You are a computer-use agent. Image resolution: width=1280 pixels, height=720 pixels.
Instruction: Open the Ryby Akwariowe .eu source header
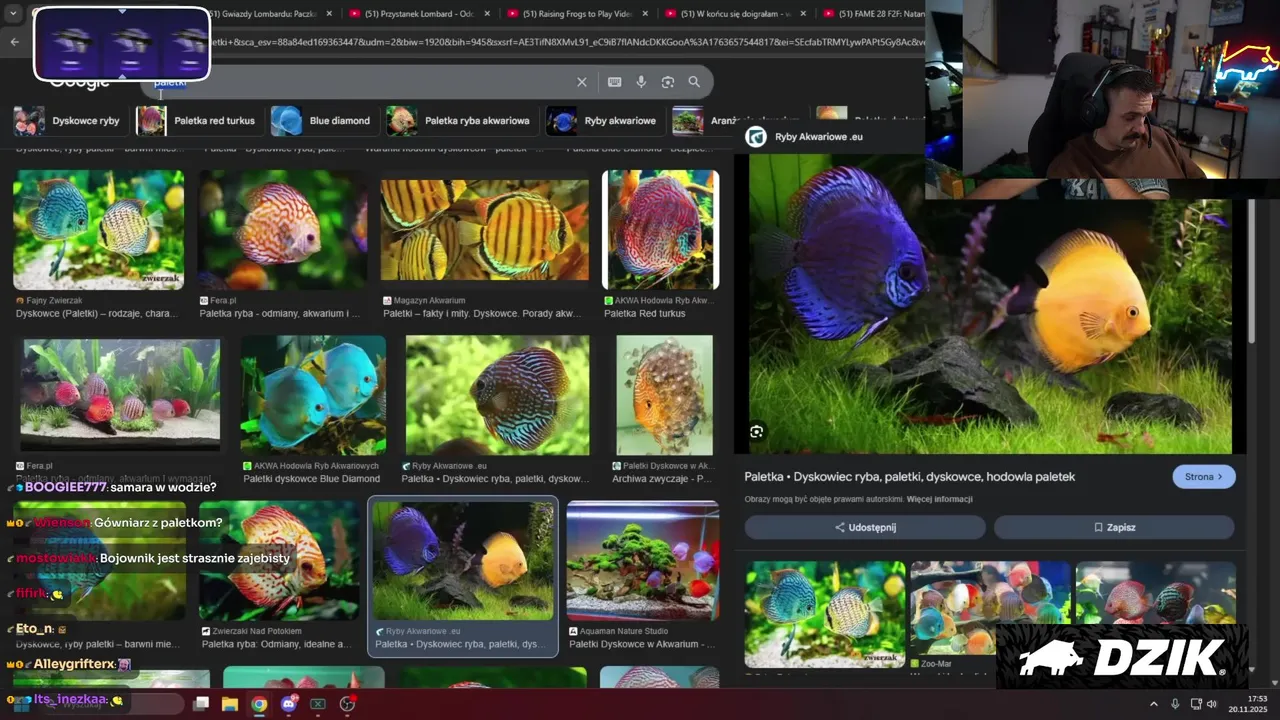(805, 137)
